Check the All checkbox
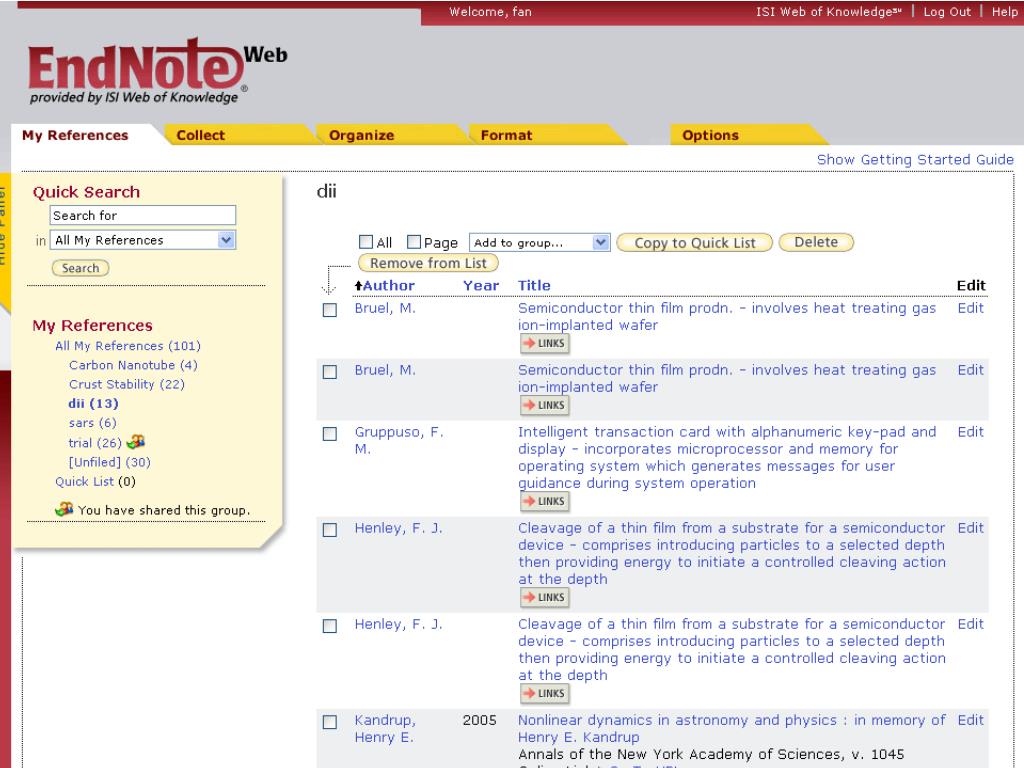 click(x=366, y=242)
